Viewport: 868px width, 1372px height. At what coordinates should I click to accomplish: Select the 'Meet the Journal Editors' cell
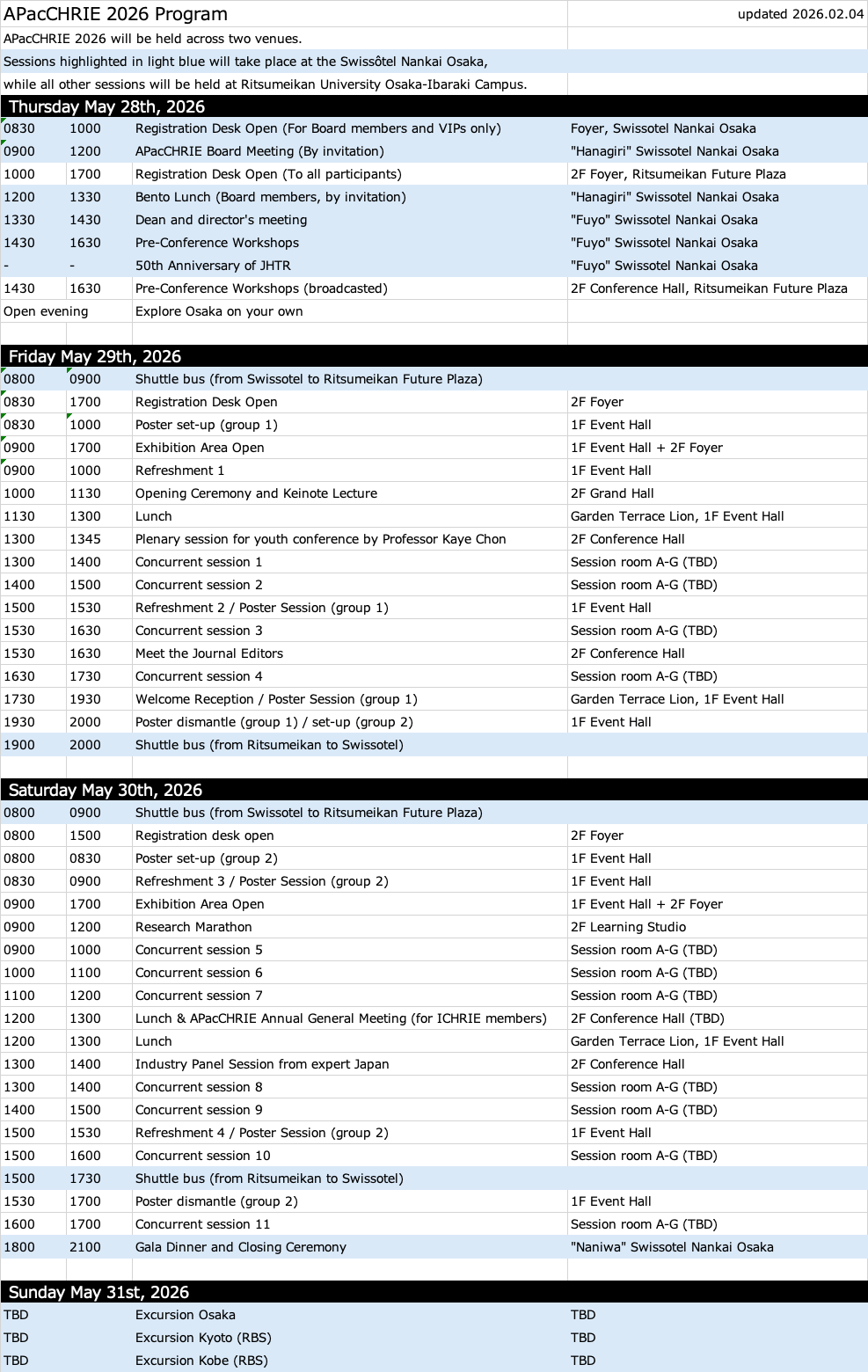(x=209, y=653)
